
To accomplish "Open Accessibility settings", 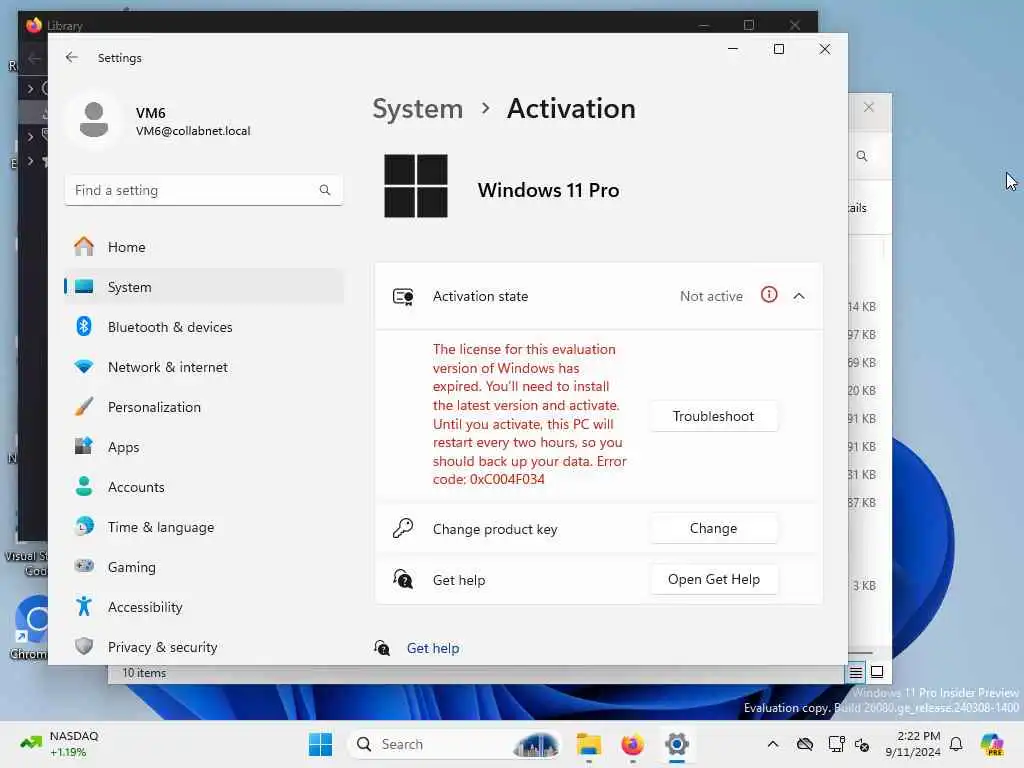I will coord(204,607).
